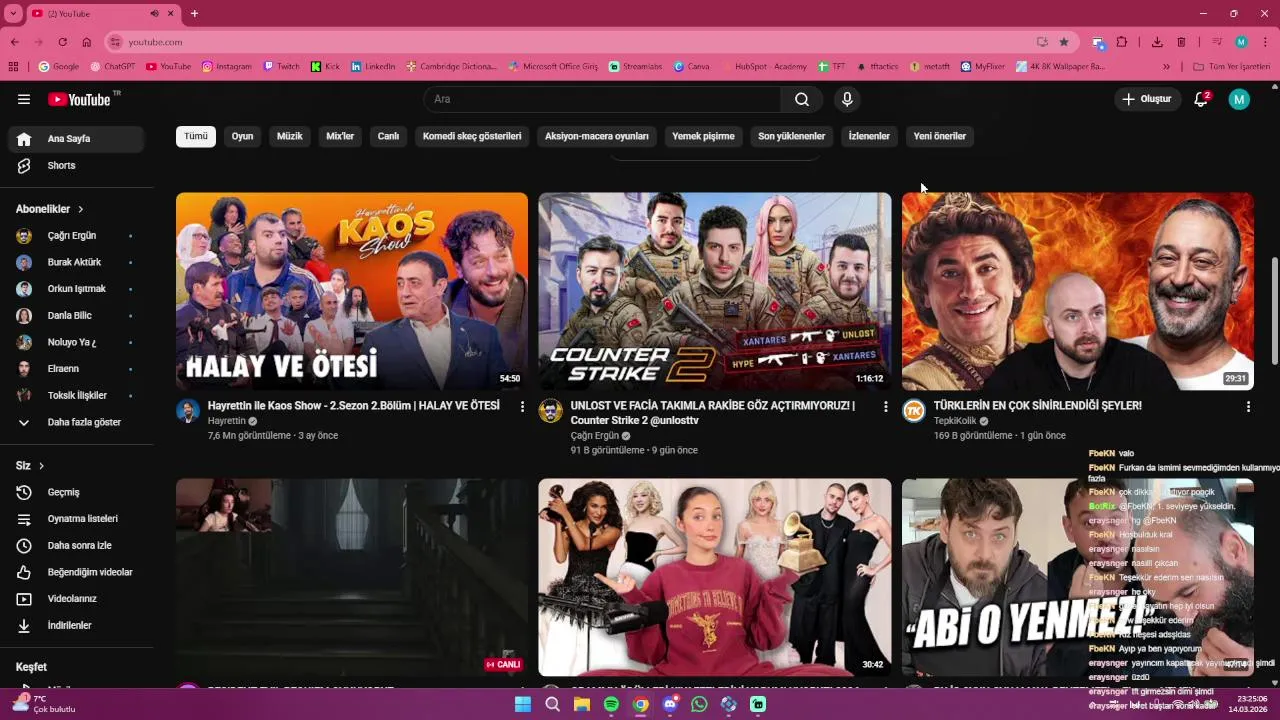Select the Oyun filter chip
Screen dimensions: 1280x720
[x=242, y=136]
